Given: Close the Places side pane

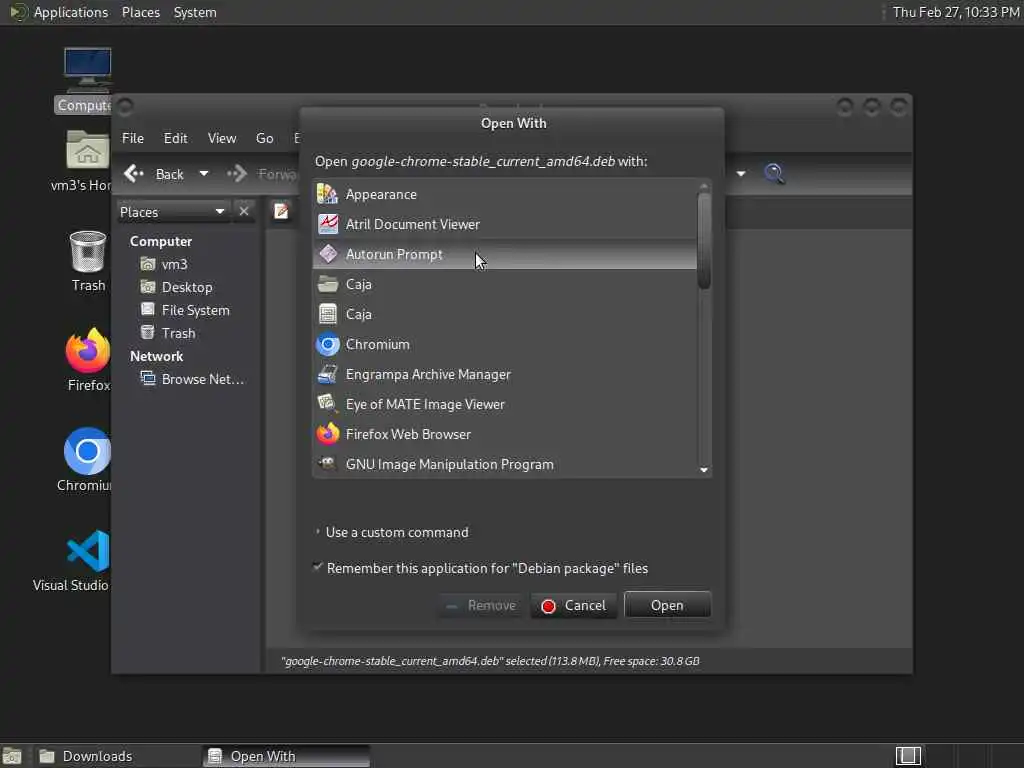Looking at the screenshot, I should click(x=244, y=211).
